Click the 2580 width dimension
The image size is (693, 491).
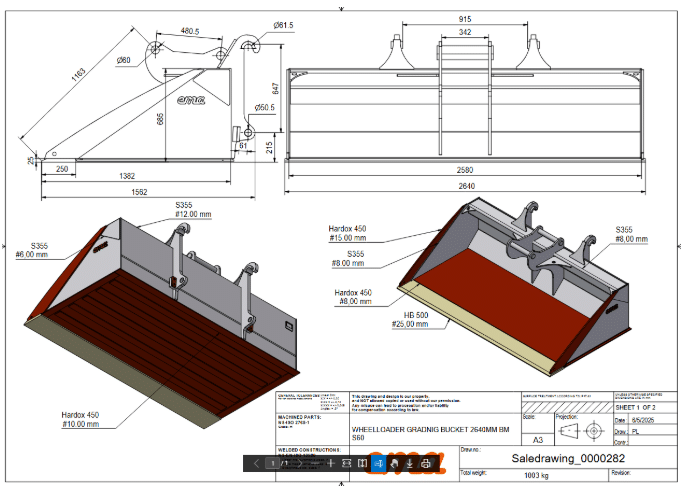465,170
